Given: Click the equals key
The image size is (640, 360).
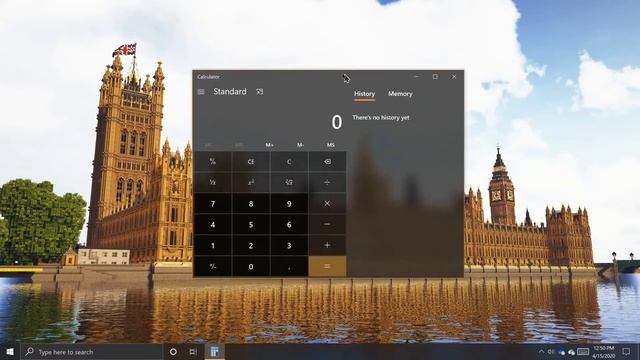Looking at the screenshot, I should pyautogui.click(x=327, y=266).
